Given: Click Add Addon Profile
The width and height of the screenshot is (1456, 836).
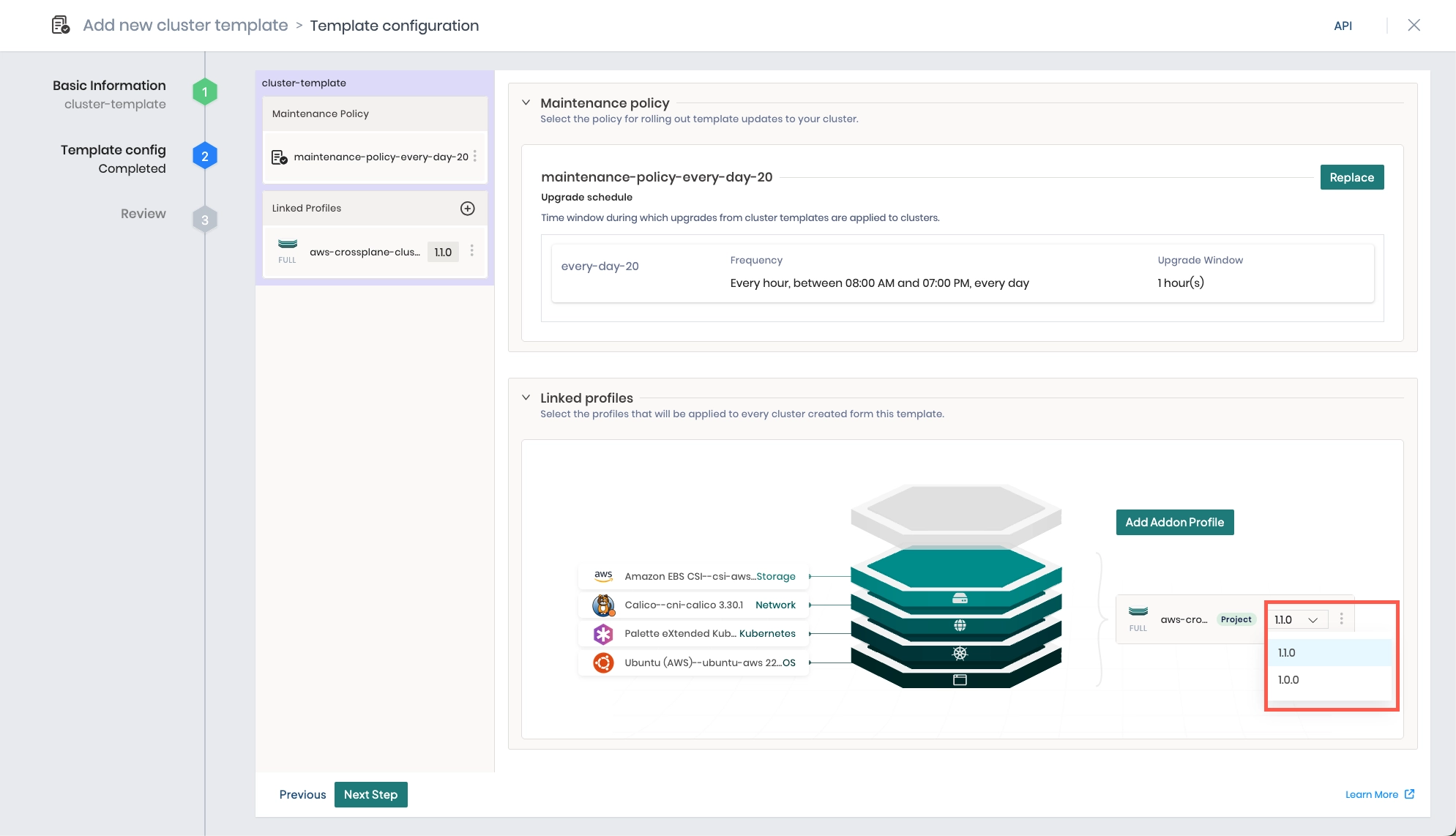Looking at the screenshot, I should 1173,522.
